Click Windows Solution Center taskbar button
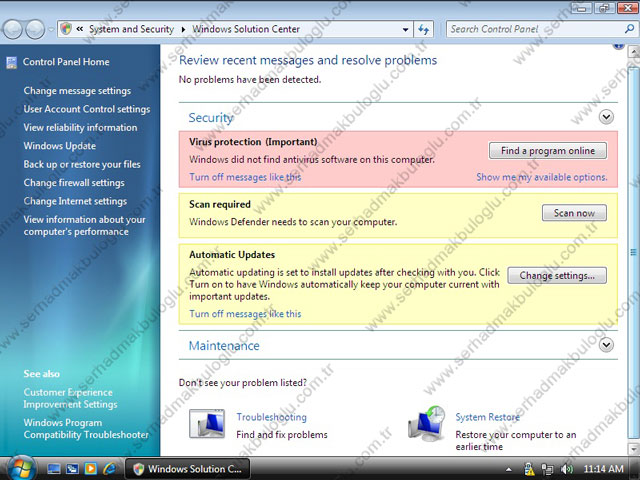The height and width of the screenshot is (480, 640). 187,469
